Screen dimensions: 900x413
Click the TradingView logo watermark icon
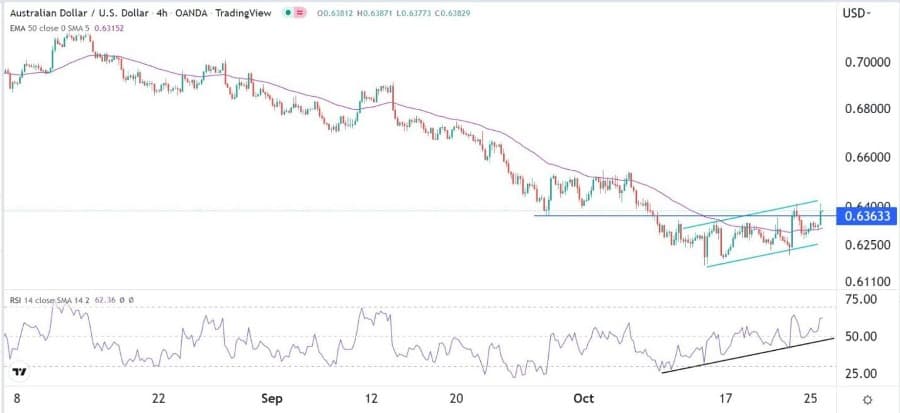[x=19, y=371]
